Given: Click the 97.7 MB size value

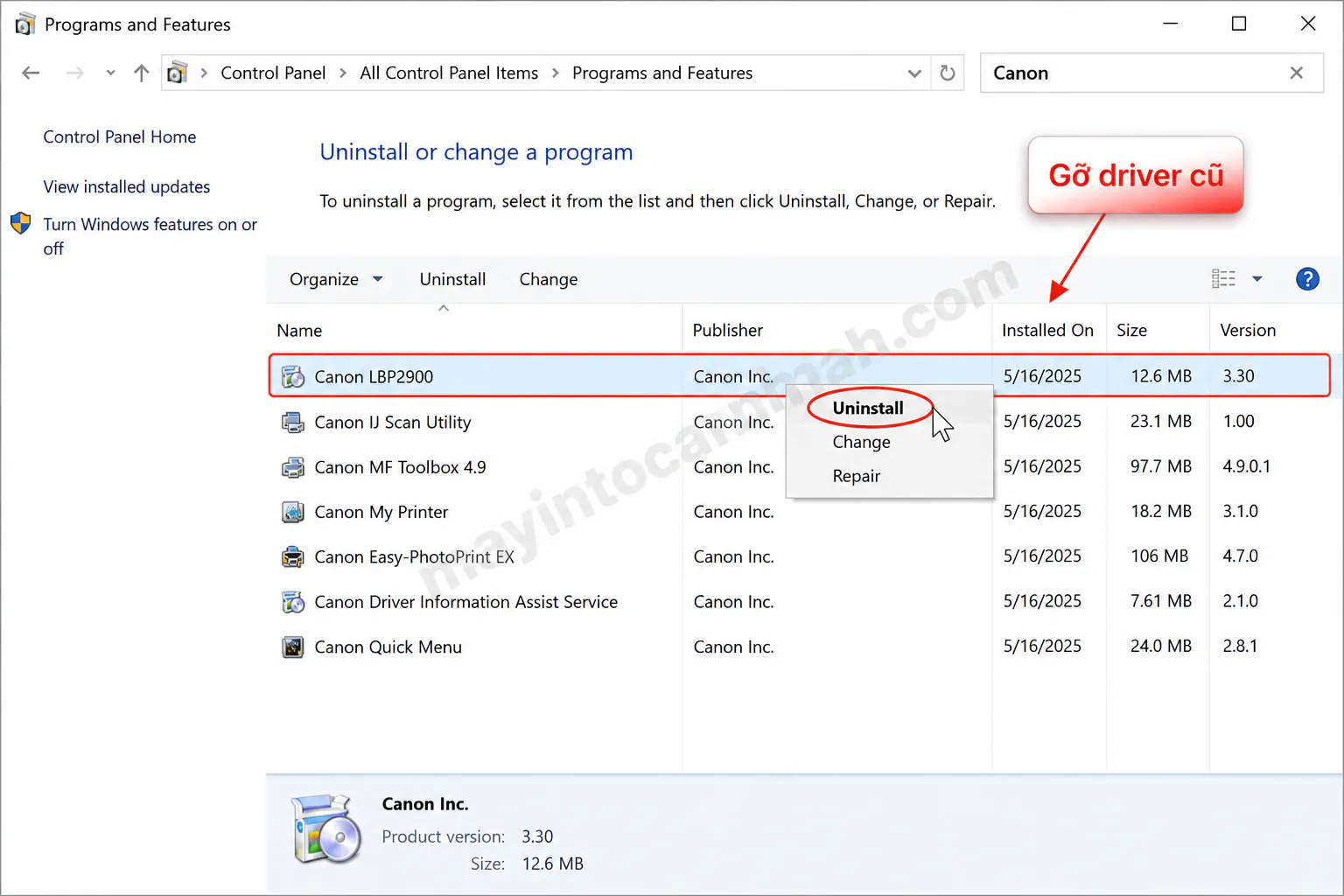Looking at the screenshot, I should click(x=1160, y=466).
